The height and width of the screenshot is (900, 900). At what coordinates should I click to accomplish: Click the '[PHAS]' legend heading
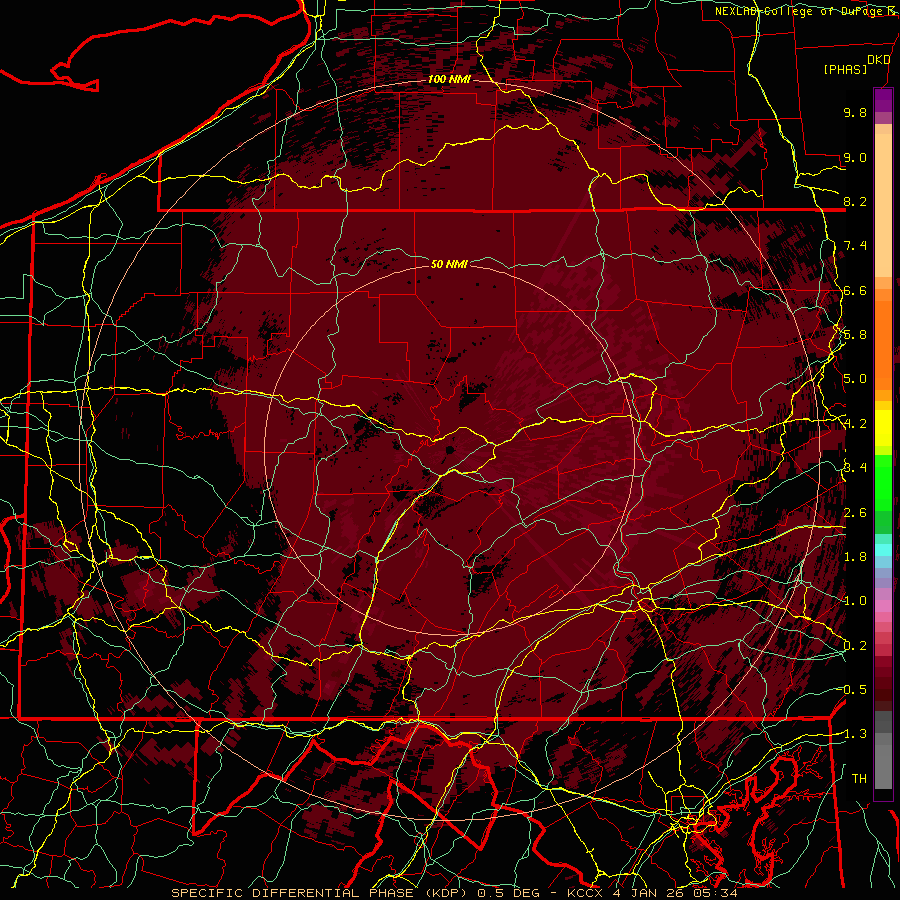coord(845,69)
